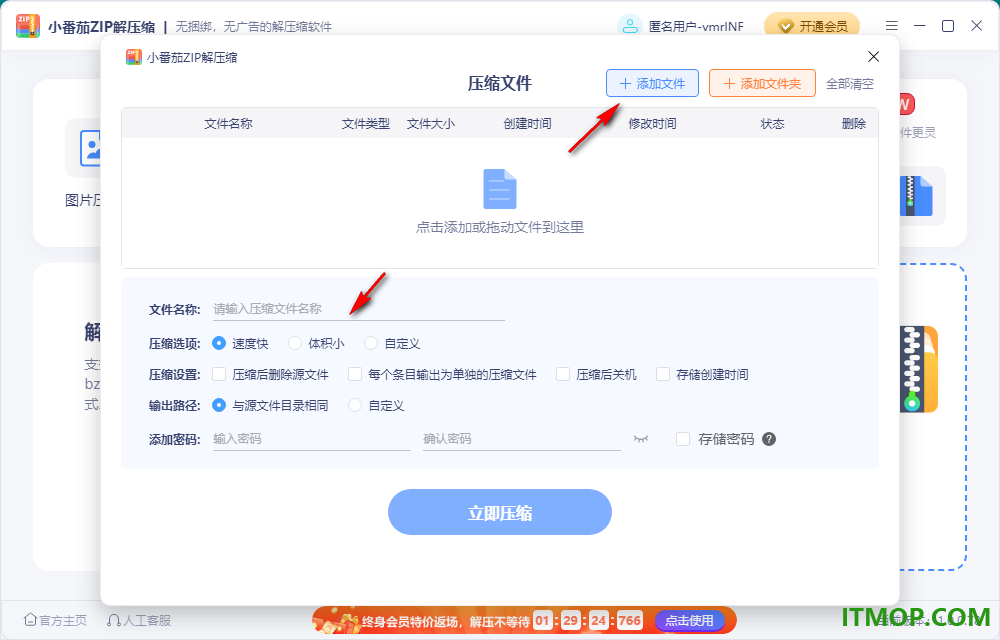Maximize the main window

click(948, 25)
